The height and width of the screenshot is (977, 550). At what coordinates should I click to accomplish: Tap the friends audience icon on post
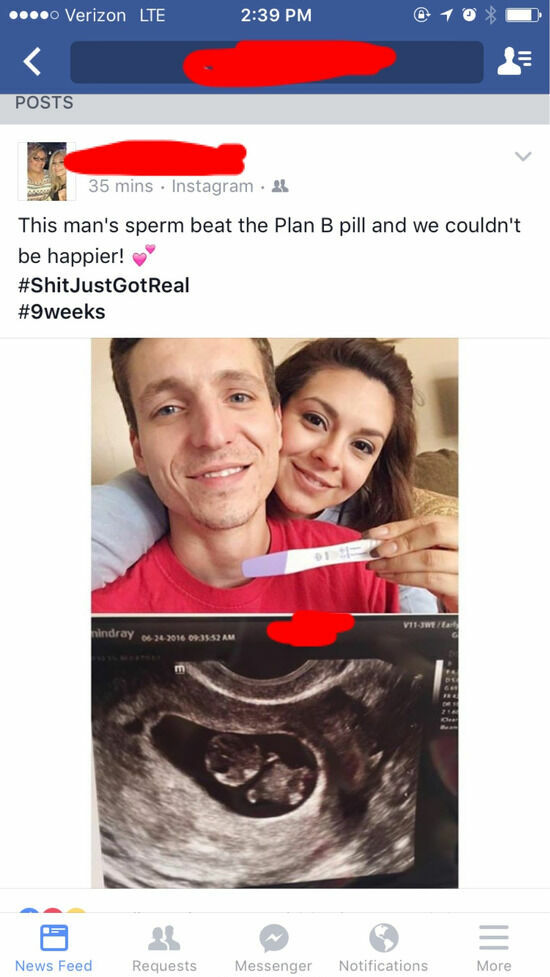point(280,186)
